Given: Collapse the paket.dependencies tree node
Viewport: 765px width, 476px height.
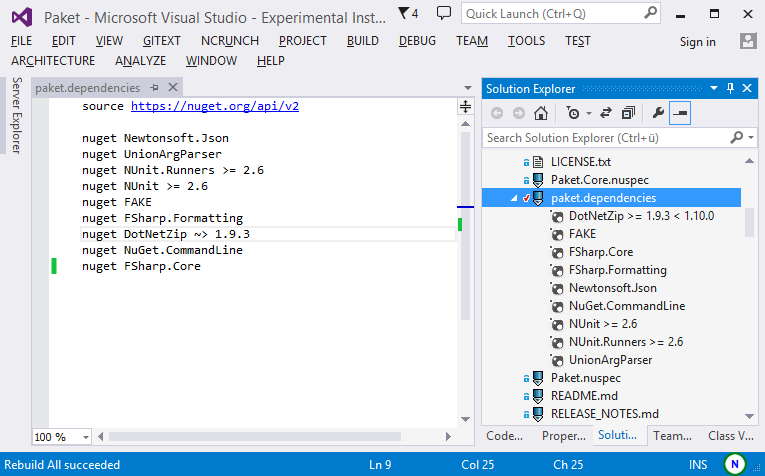Looking at the screenshot, I should point(514,198).
